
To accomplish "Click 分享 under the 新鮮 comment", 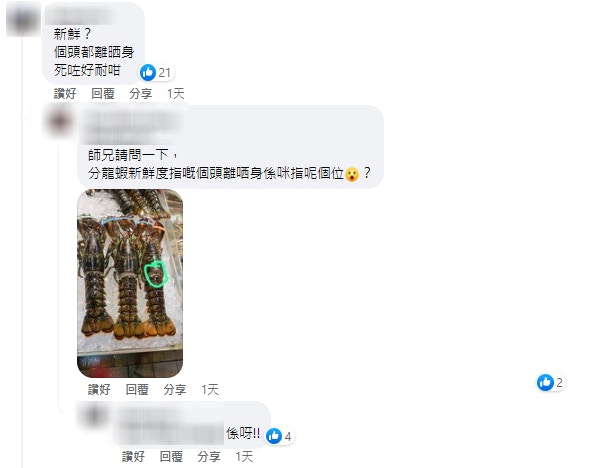I will click(141, 93).
